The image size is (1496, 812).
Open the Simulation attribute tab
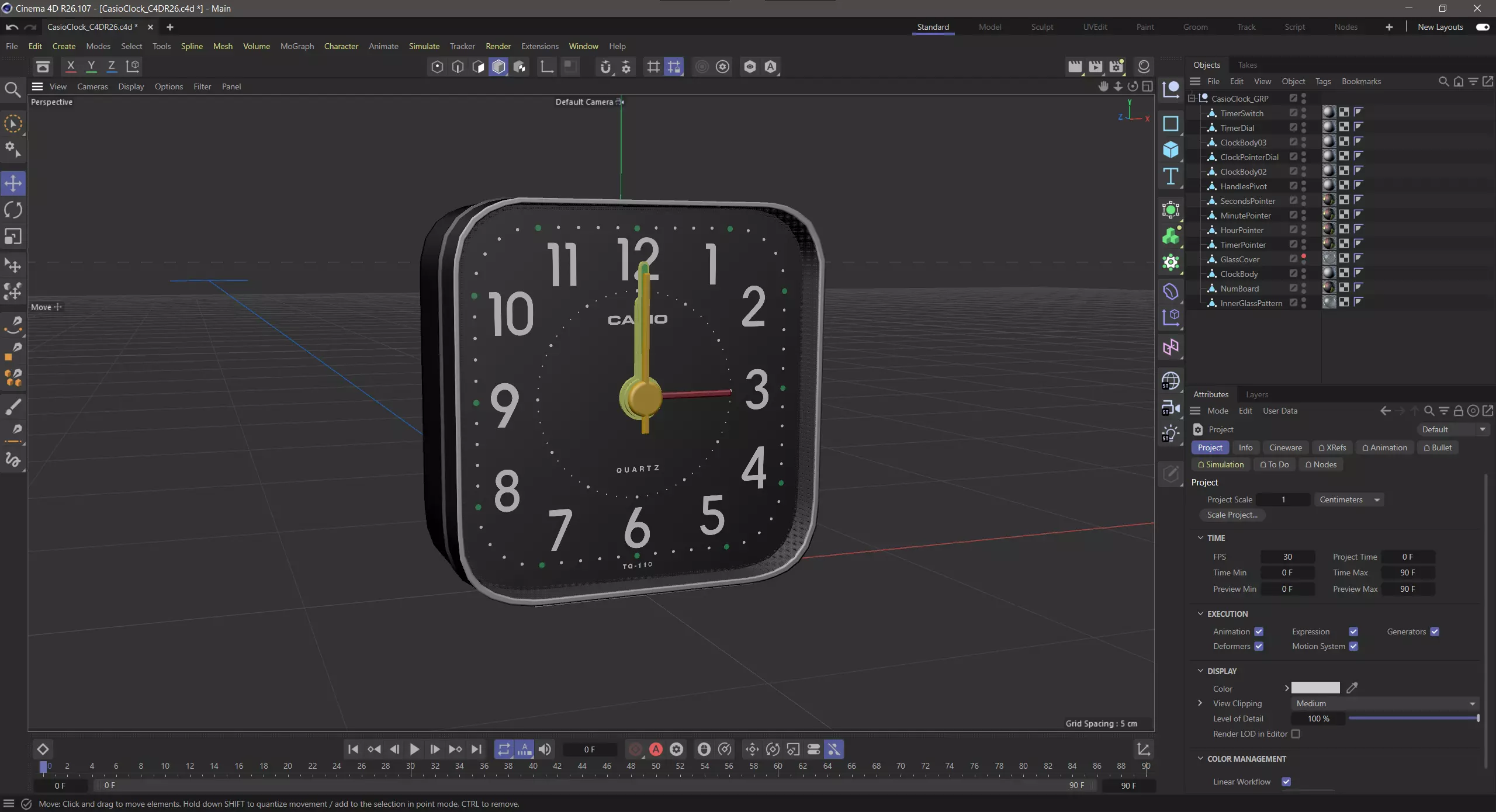[1221, 465]
